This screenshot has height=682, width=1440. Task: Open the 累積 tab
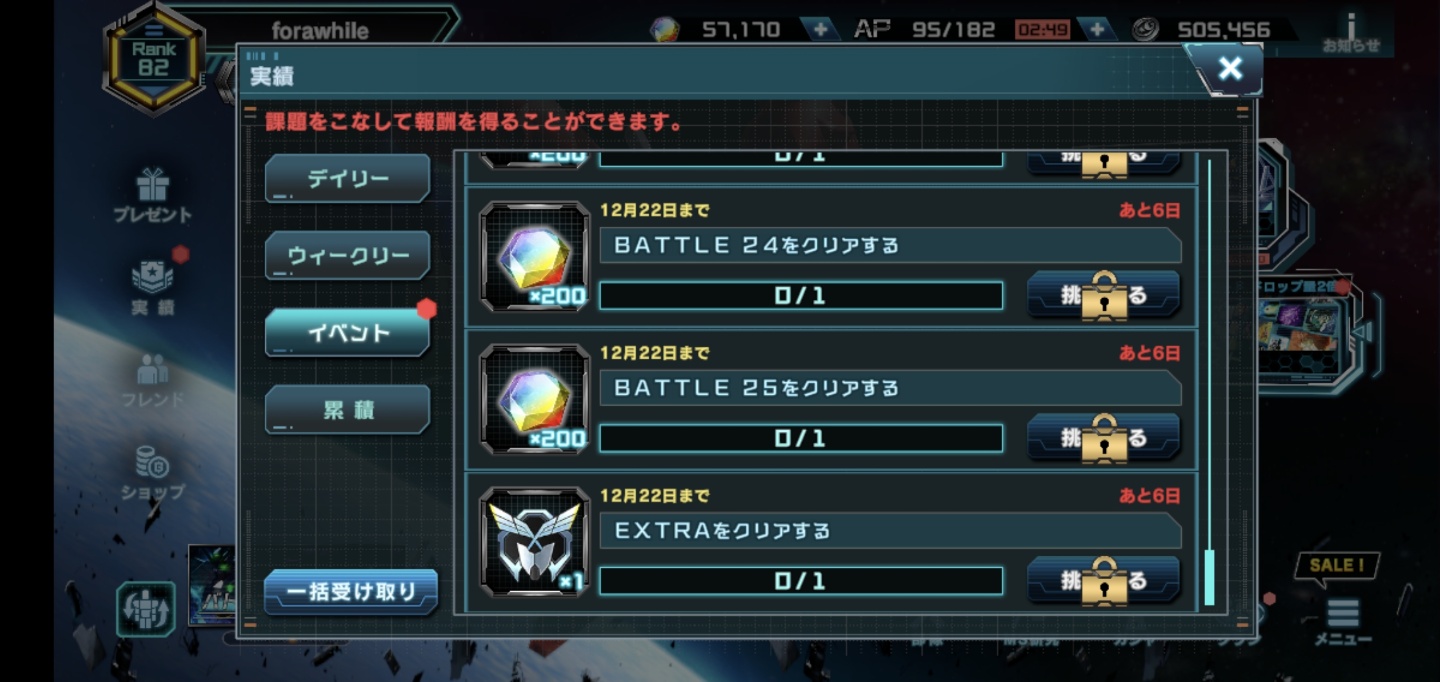point(347,410)
